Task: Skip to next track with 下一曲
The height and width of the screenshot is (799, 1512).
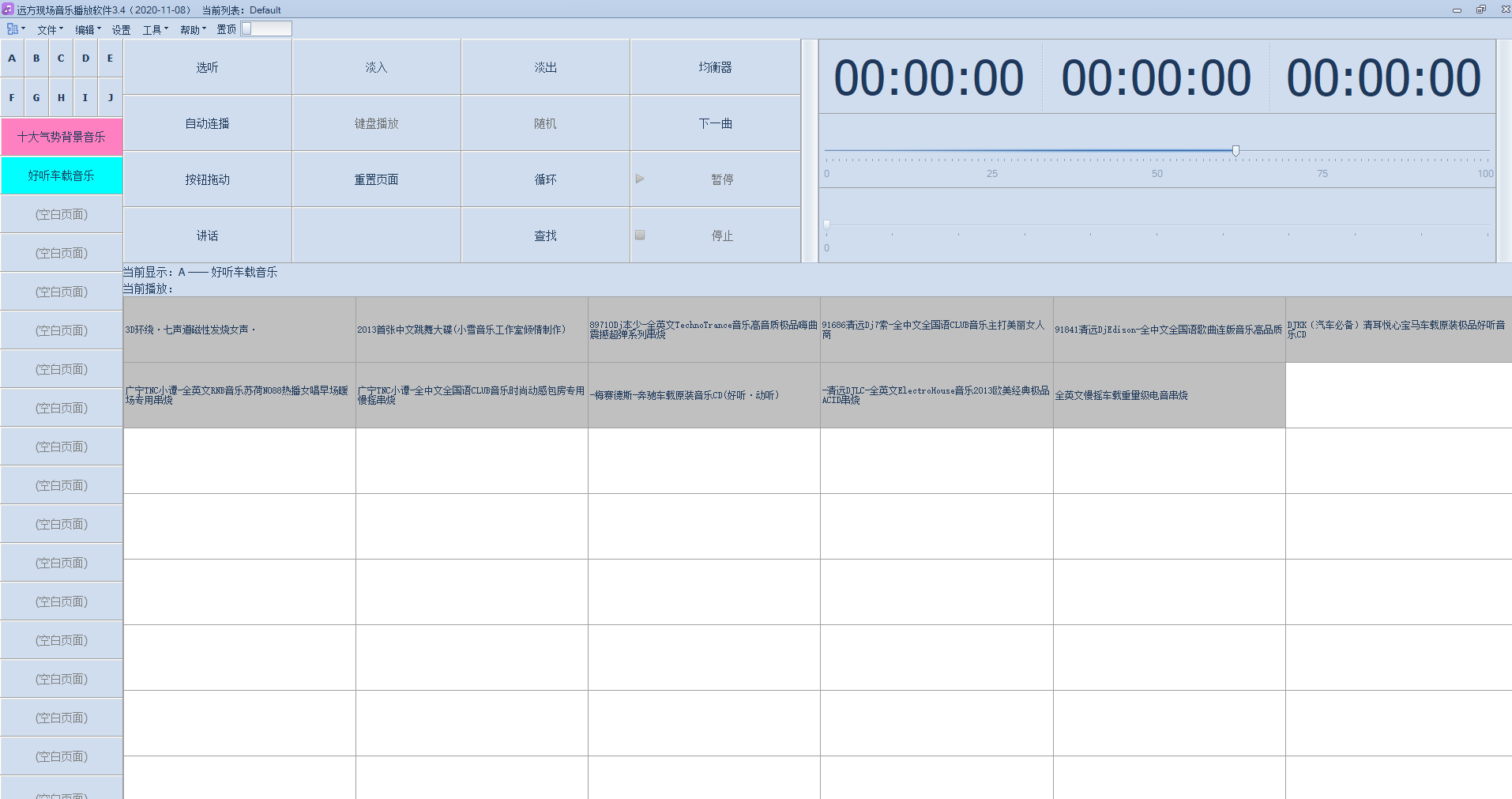Action: [x=716, y=123]
